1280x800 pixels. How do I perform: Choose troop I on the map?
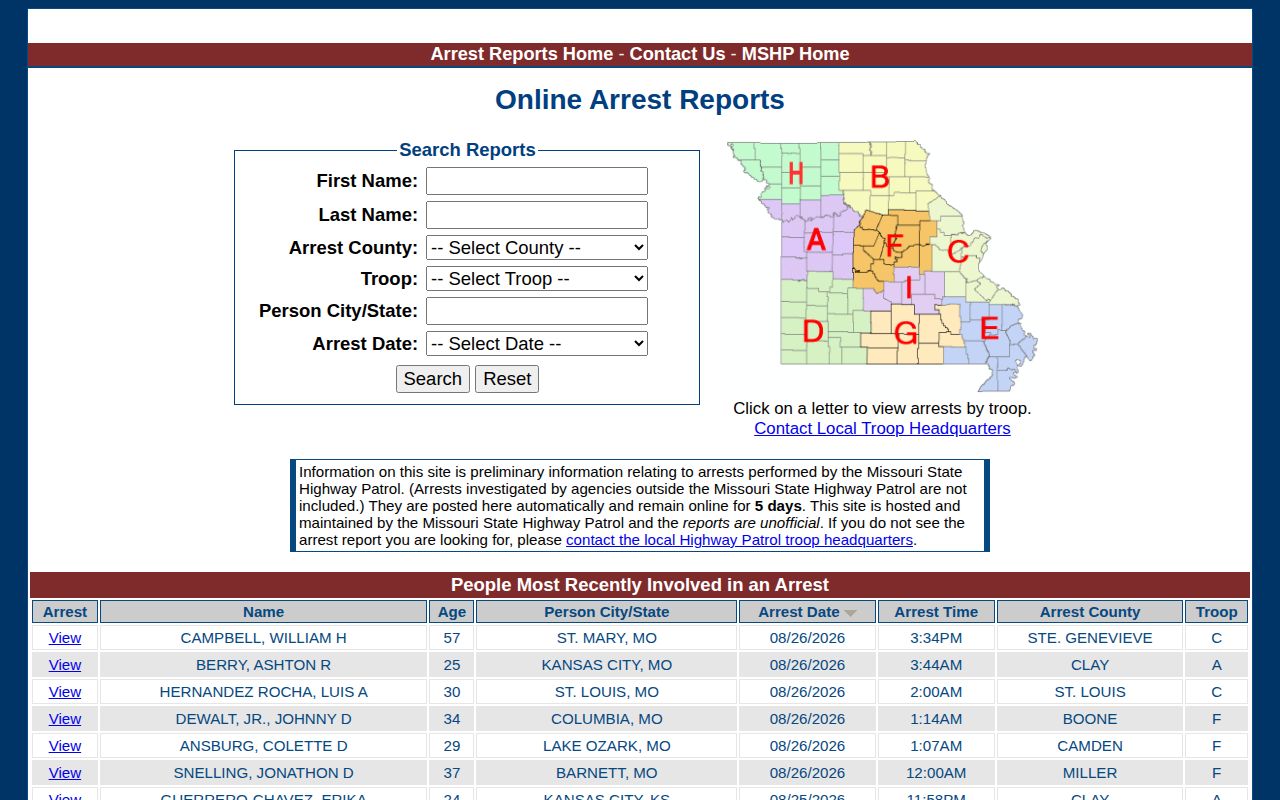[x=908, y=288]
